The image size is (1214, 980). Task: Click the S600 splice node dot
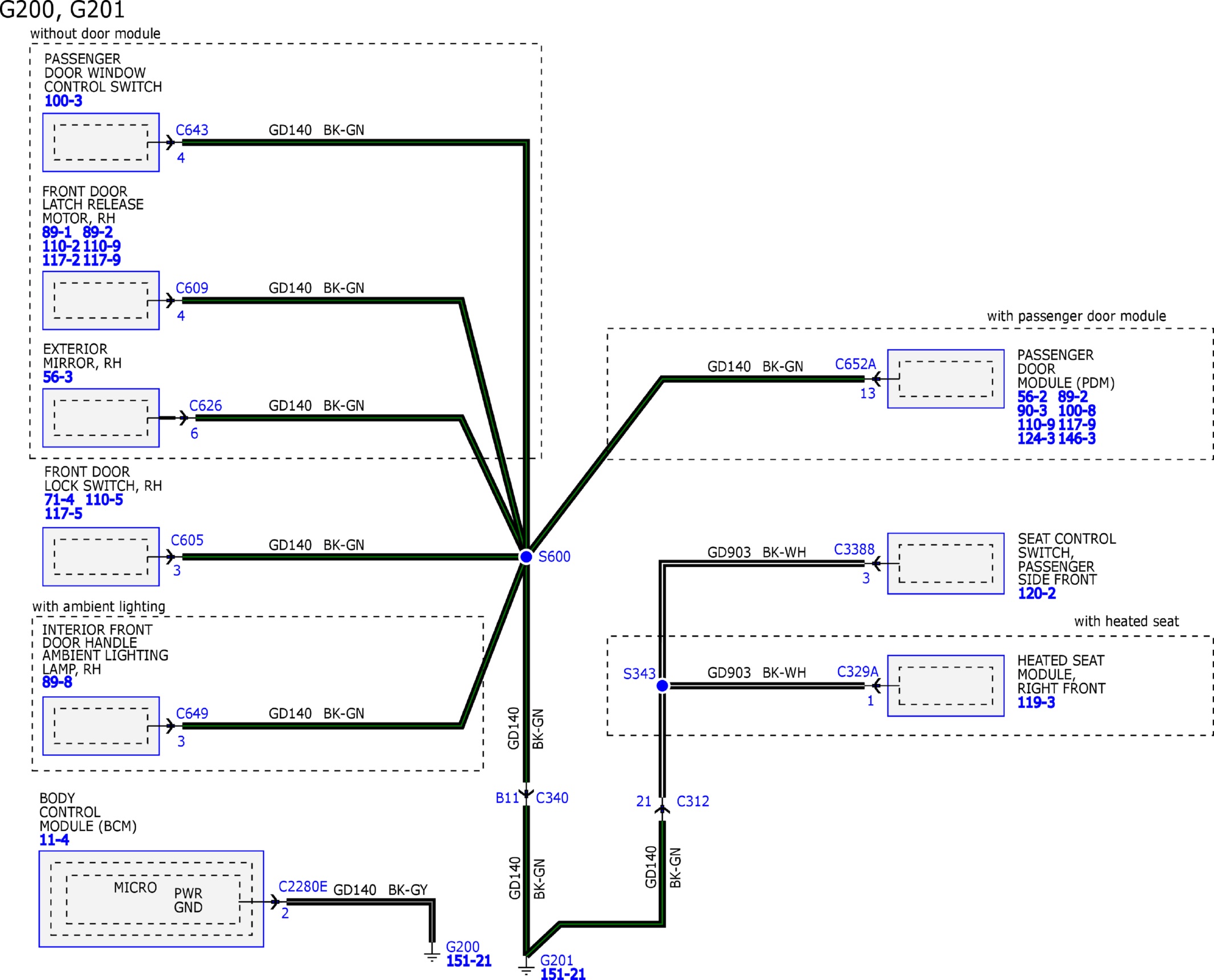pyautogui.click(x=525, y=556)
